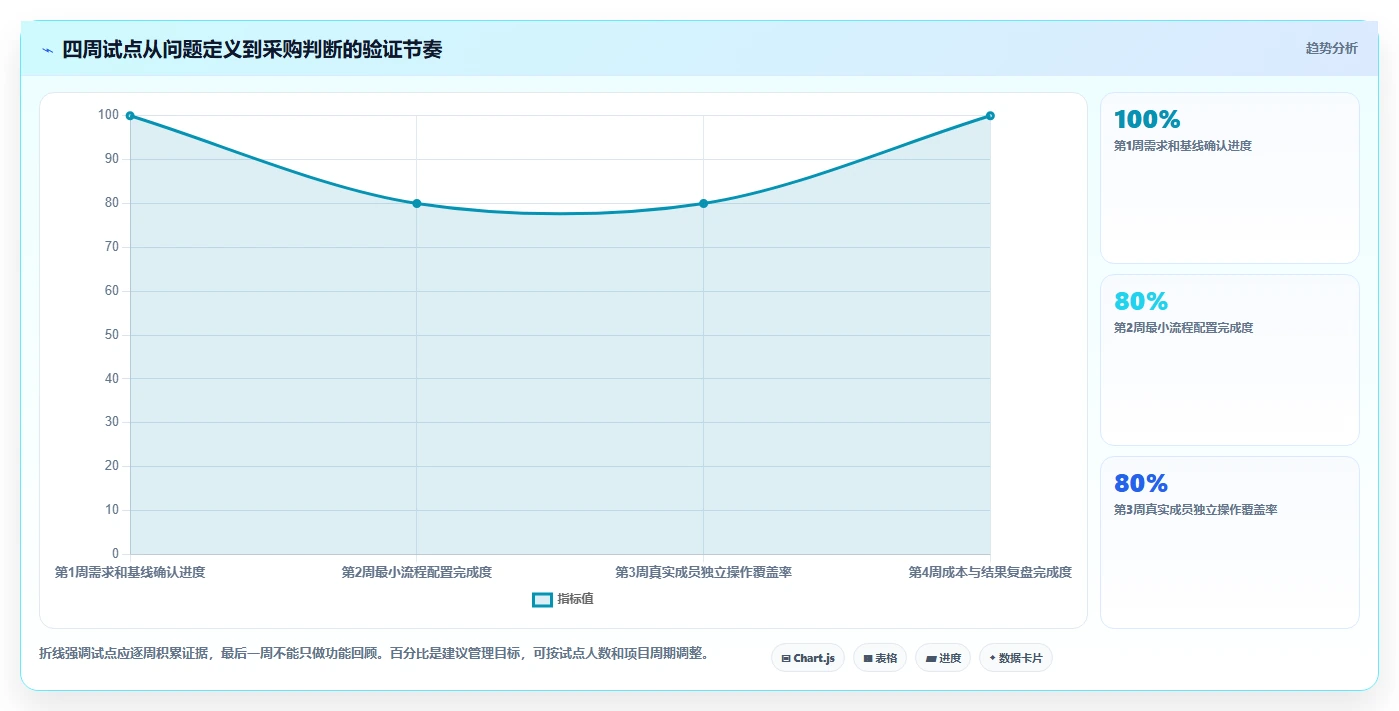1399x711 pixels.
Task: Click the chart title 四周试点从问题定义到采购判断的验证节奏
Action: (252, 49)
